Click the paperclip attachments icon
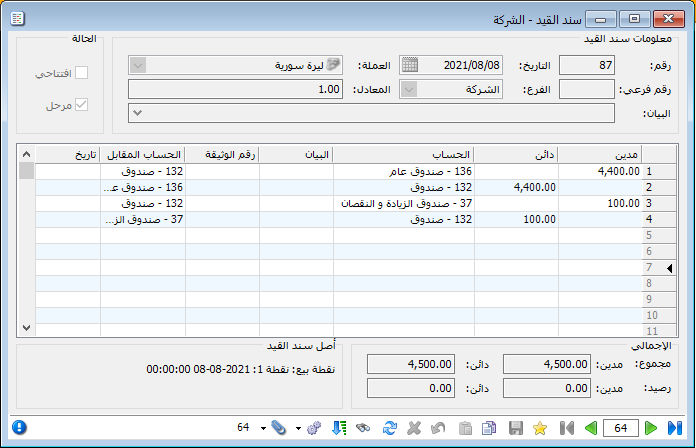696x448 pixels. tap(279, 428)
